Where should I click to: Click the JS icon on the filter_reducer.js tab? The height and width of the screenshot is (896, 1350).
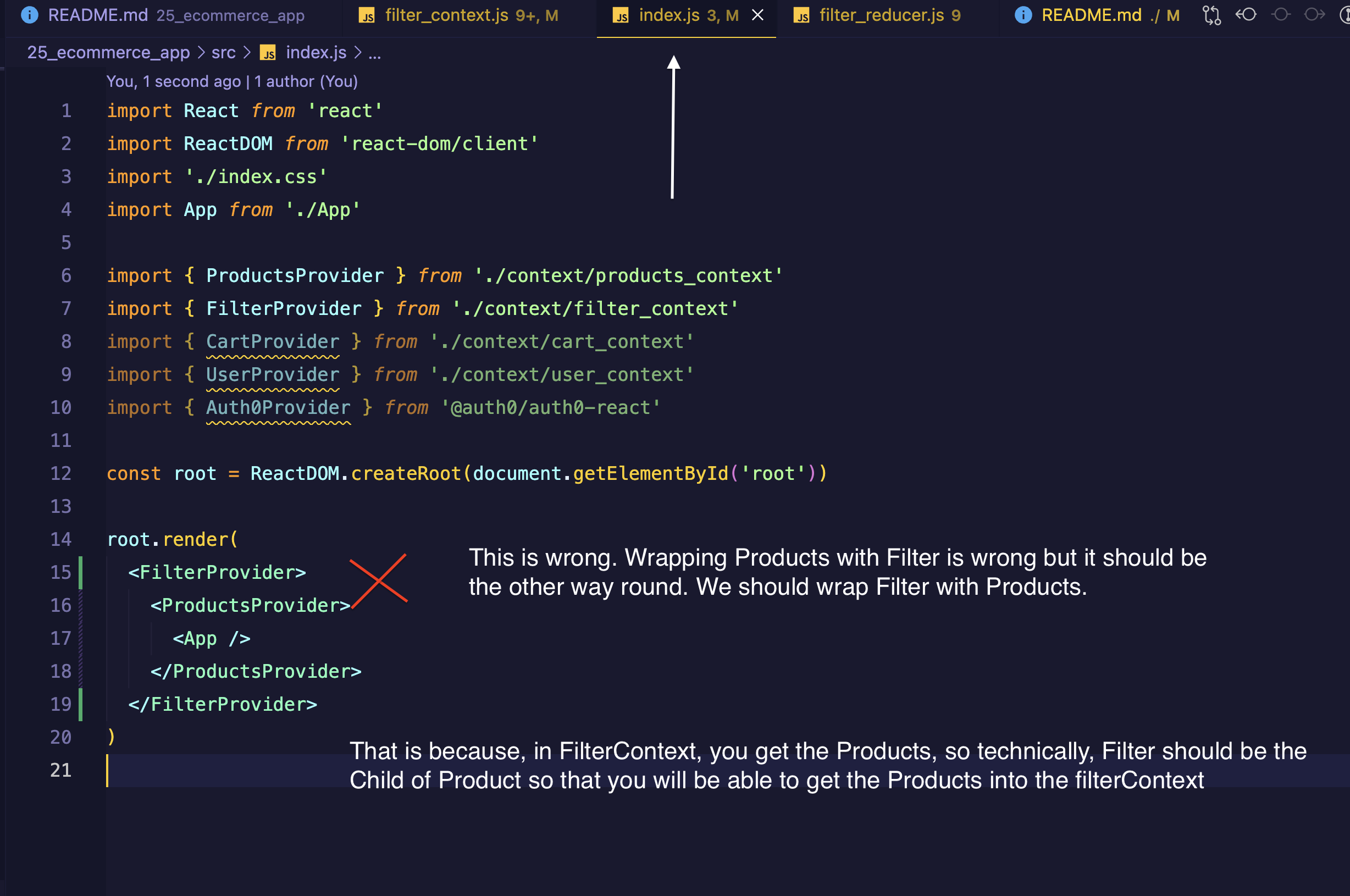click(x=801, y=16)
